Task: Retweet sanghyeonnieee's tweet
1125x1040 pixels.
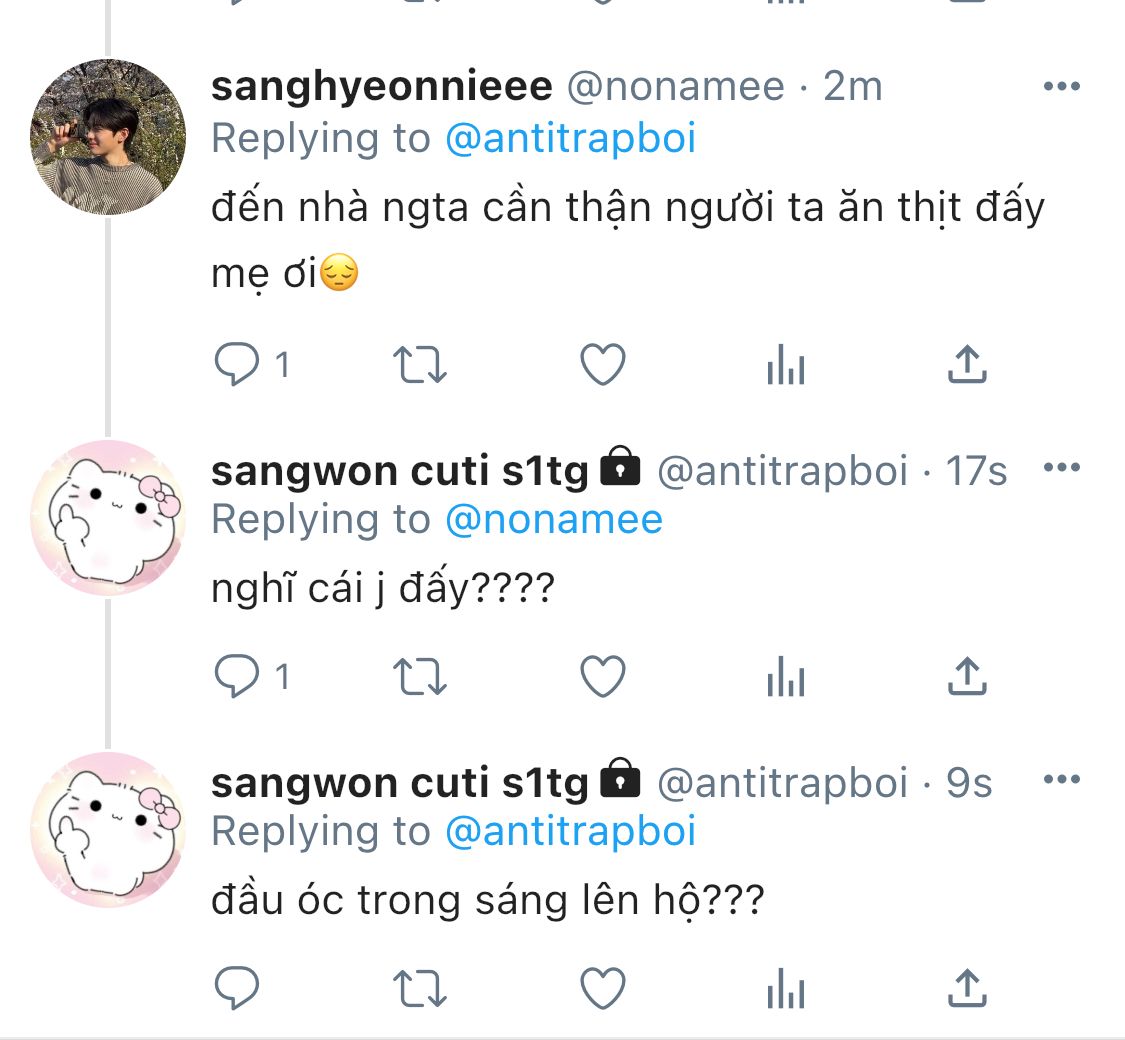Action: (x=420, y=366)
